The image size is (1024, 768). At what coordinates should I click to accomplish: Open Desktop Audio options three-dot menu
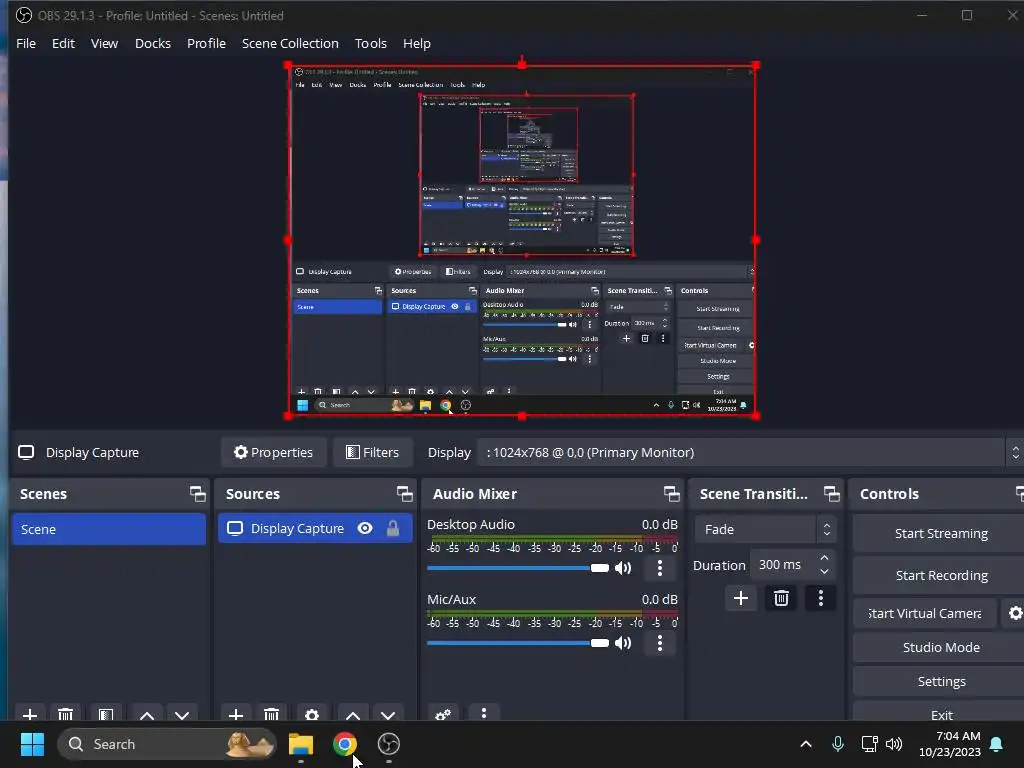pos(660,568)
